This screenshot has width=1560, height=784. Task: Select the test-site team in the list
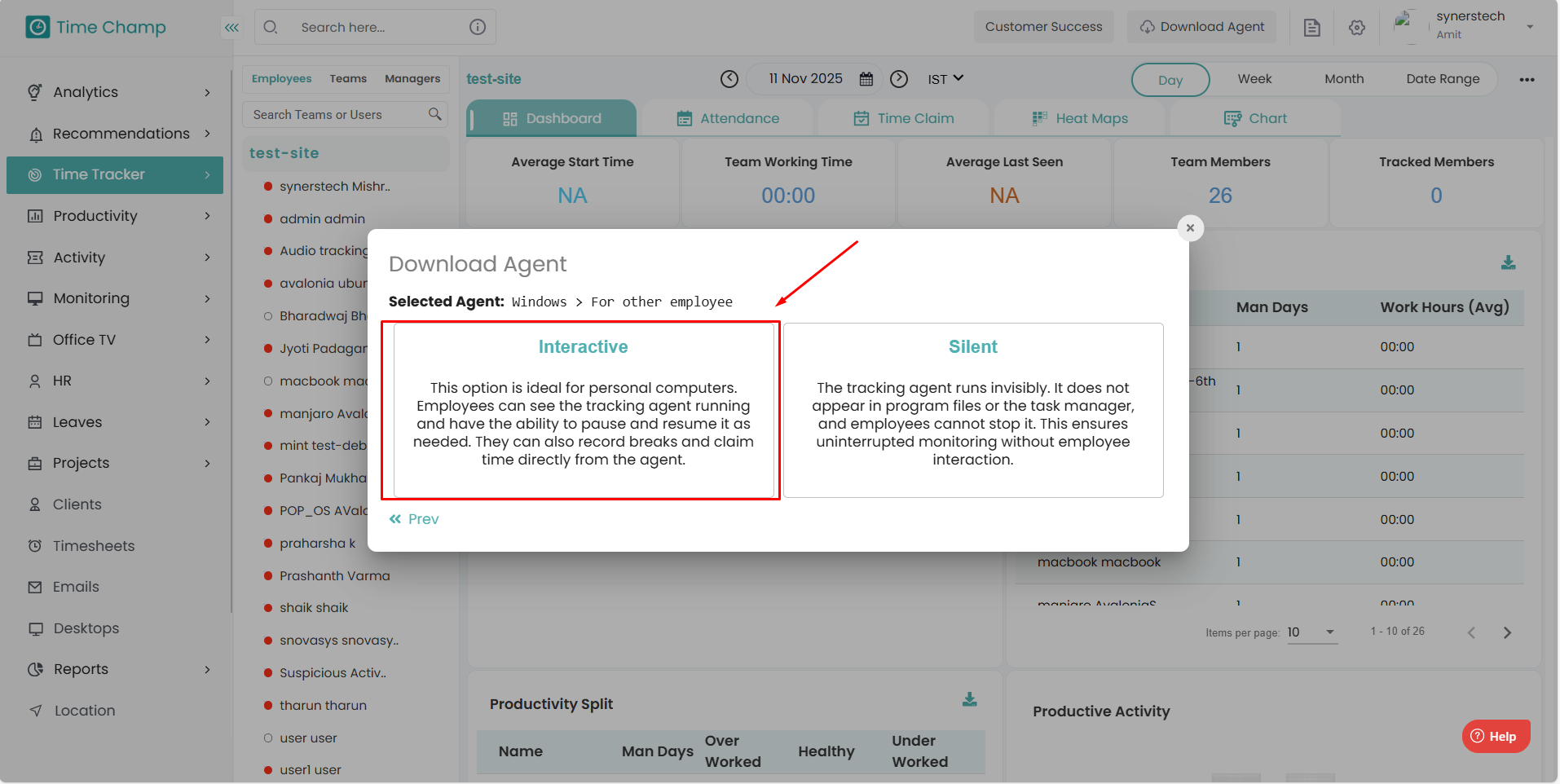click(346, 153)
